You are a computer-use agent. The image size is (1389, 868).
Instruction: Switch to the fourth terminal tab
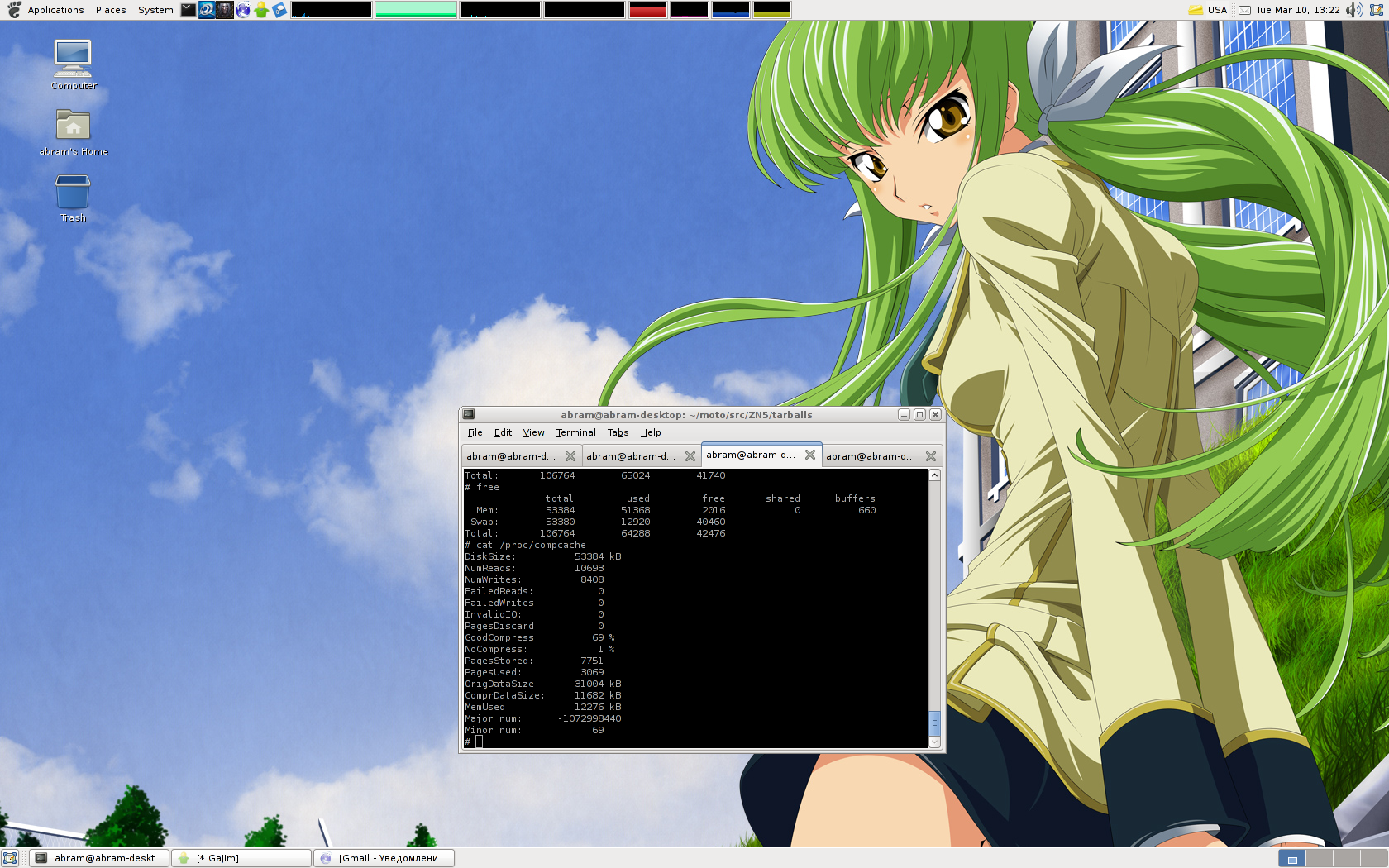[x=881, y=456]
